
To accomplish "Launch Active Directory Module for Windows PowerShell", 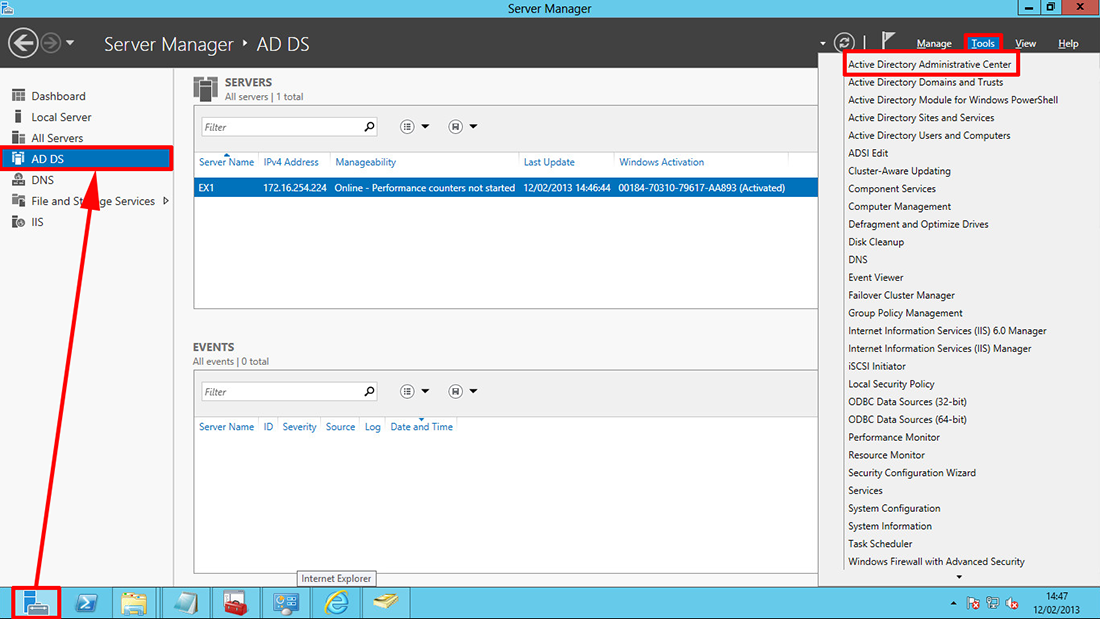I will (x=953, y=100).
